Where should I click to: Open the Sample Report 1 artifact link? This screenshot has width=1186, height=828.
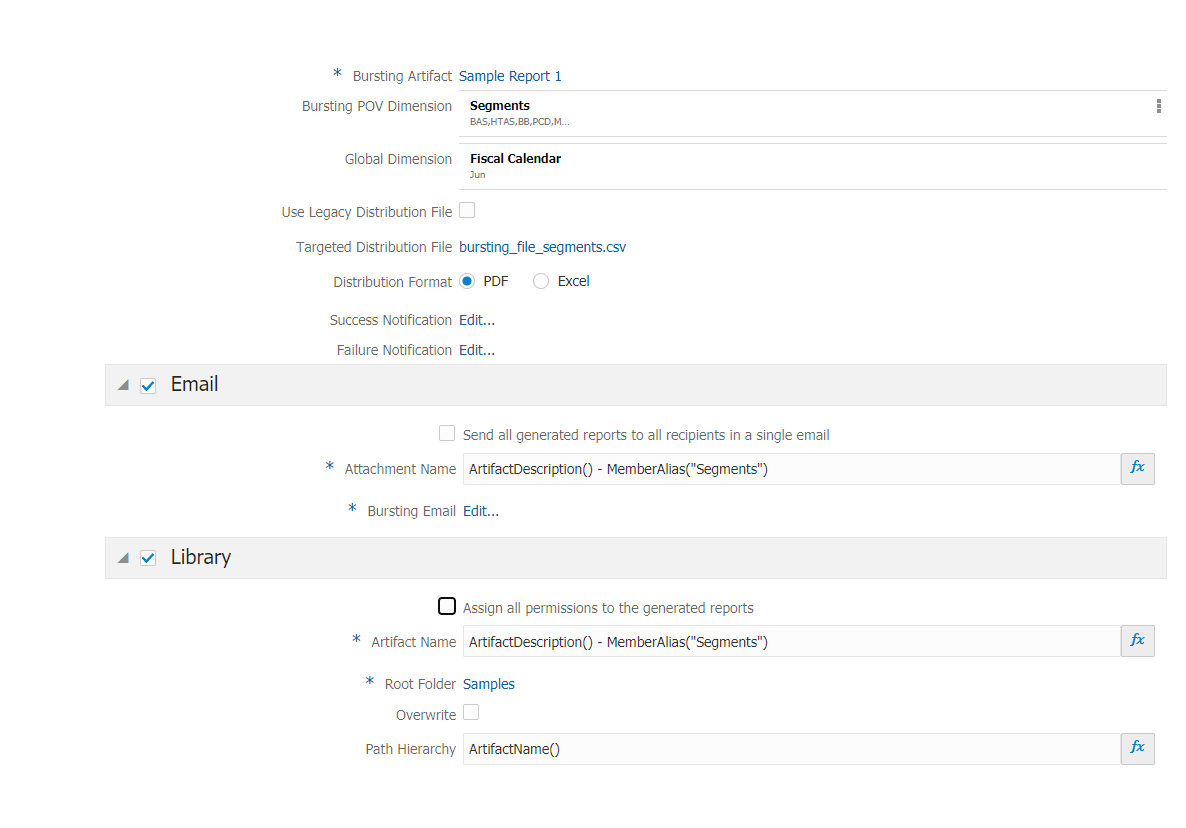coord(510,76)
